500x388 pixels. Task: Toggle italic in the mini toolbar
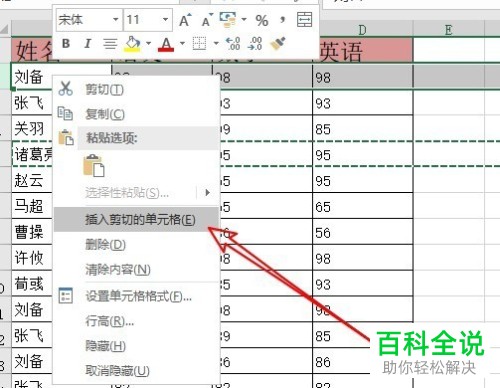[87, 43]
